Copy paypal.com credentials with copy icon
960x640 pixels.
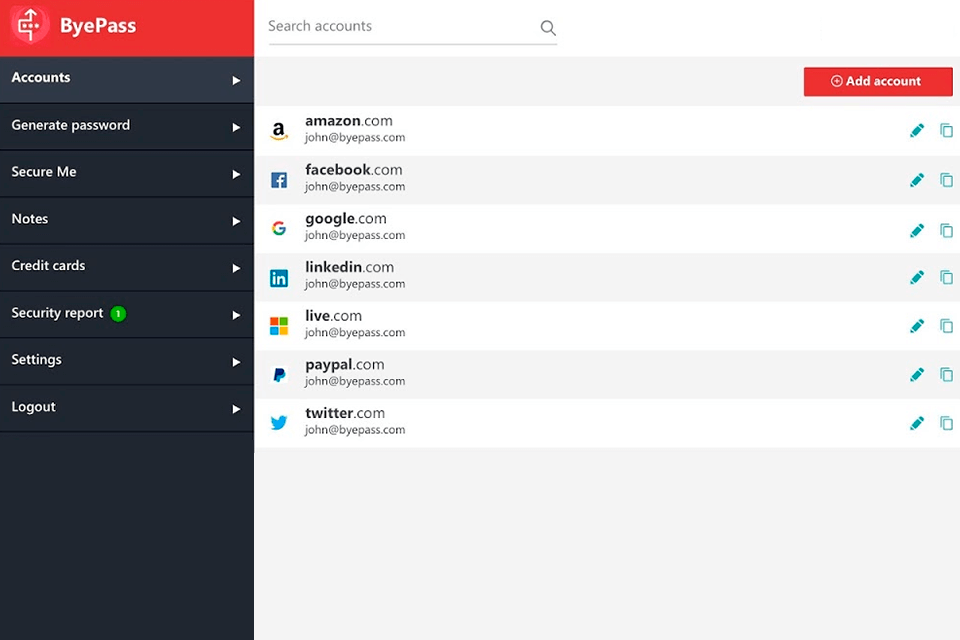pyautogui.click(x=946, y=374)
